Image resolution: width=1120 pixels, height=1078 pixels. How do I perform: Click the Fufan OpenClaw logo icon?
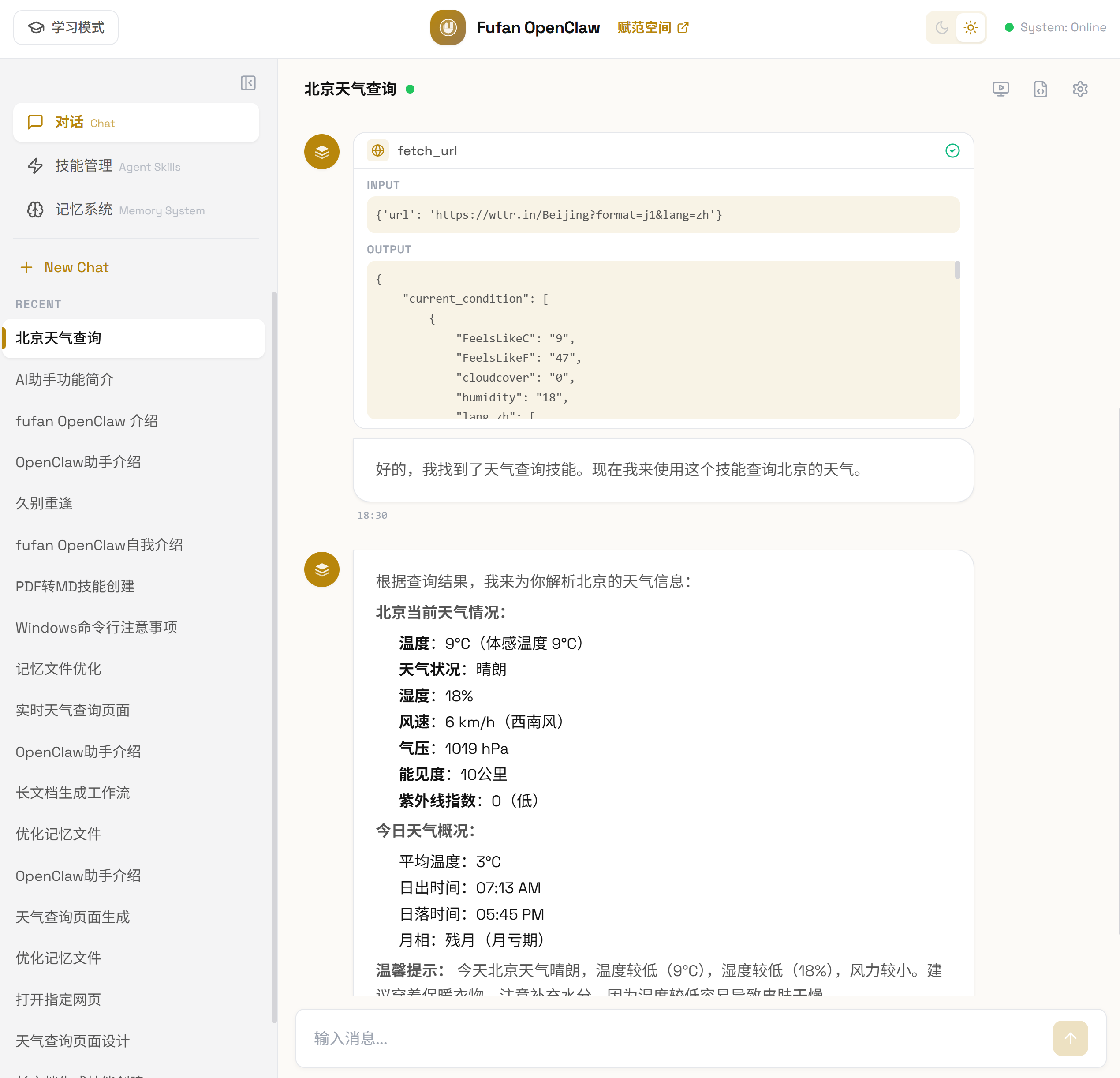[x=448, y=27]
